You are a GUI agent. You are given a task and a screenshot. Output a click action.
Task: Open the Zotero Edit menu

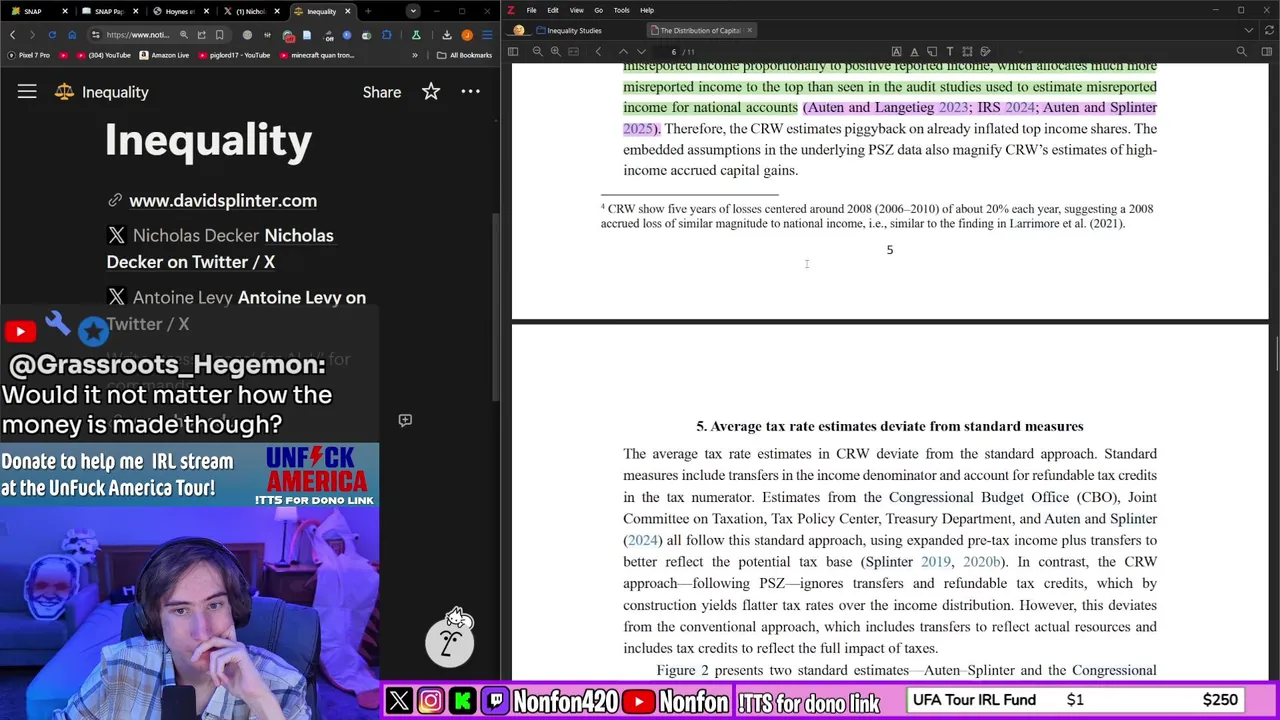point(553,10)
